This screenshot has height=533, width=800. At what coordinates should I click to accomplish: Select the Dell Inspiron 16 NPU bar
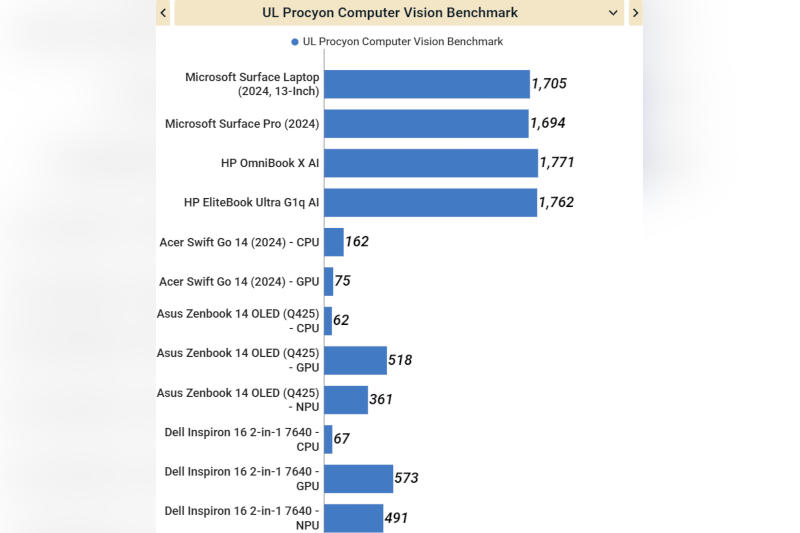tap(353, 518)
